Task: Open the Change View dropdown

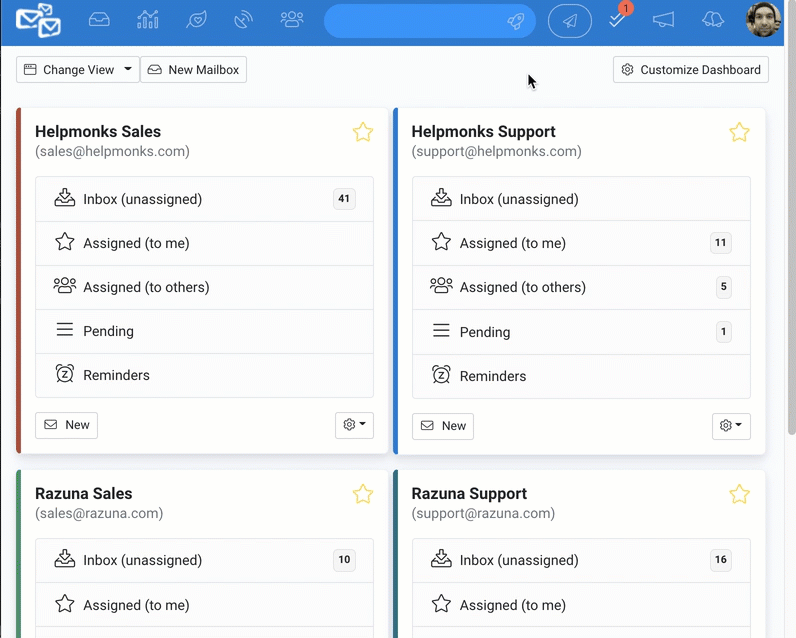Action: point(78,70)
